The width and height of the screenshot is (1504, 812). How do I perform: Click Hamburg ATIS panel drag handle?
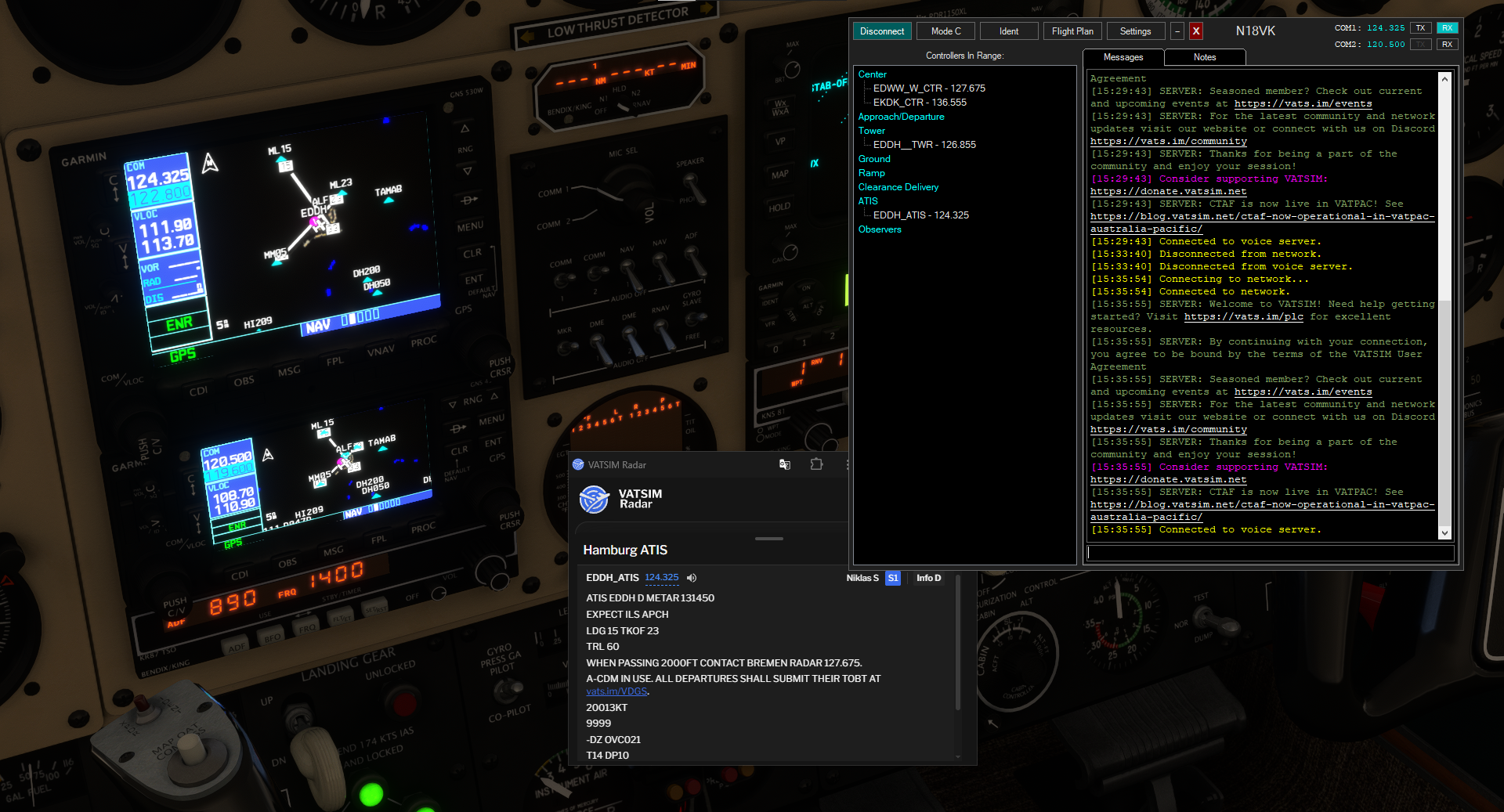(769, 539)
